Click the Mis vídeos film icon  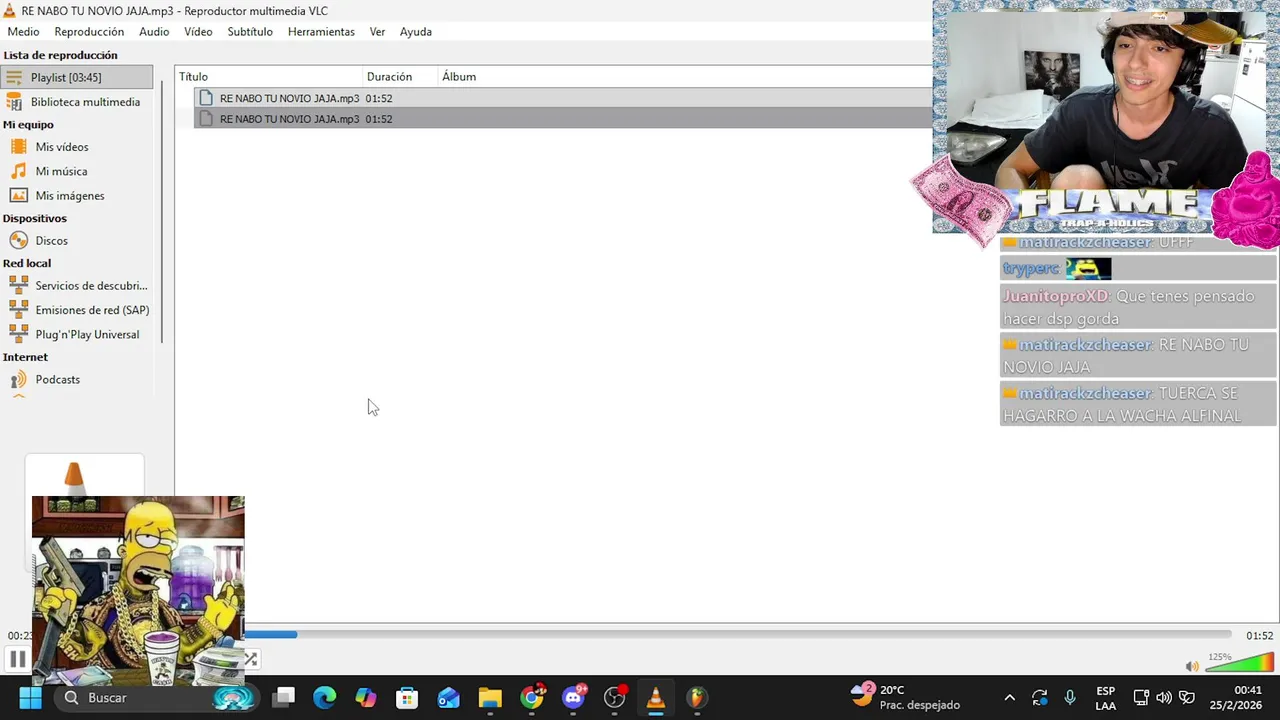point(18,147)
